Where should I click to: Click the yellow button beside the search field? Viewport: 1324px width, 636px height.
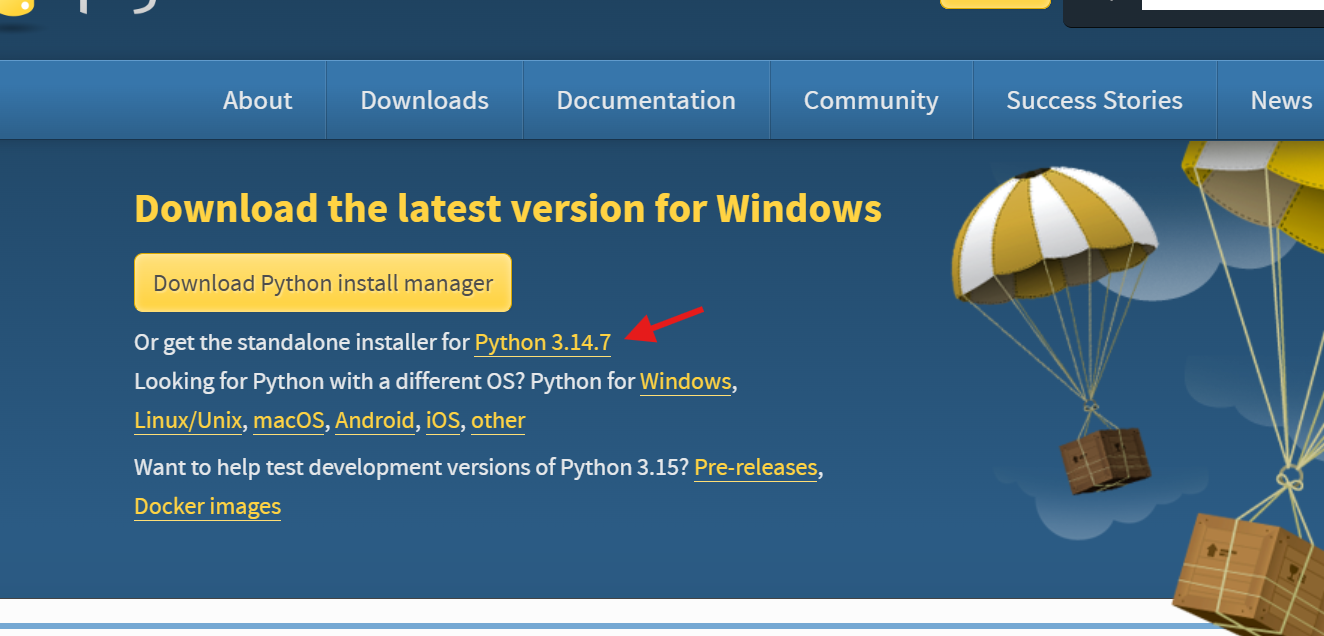(995, 4)
